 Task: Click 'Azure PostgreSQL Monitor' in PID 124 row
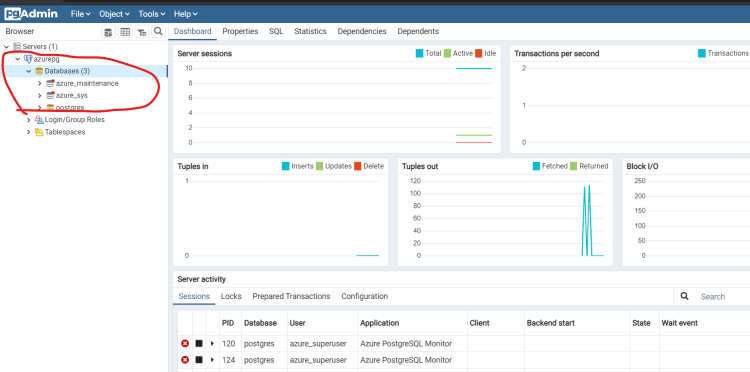pos(406,360)
